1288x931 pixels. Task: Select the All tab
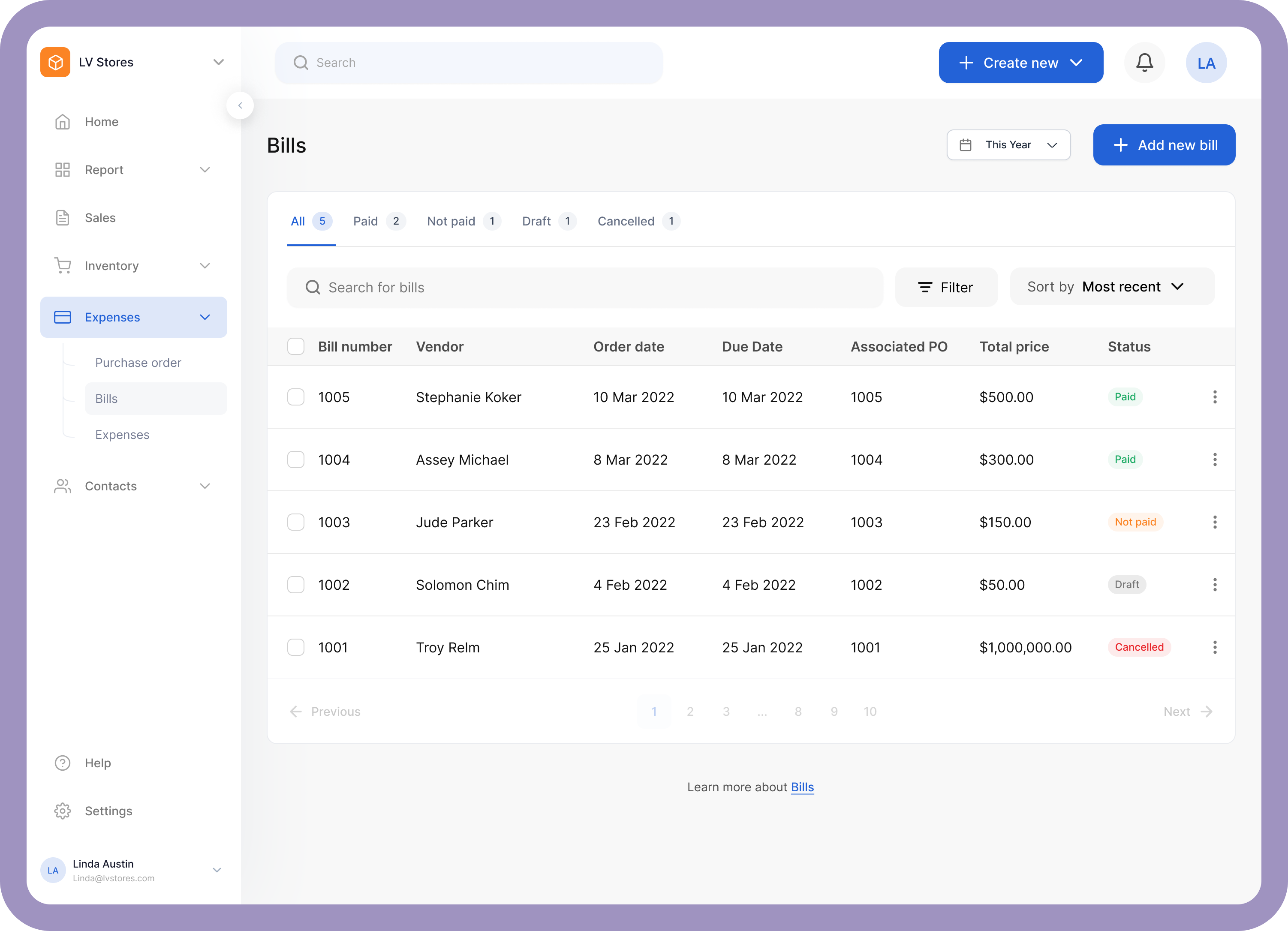pyautogui.click(x=311, y=222)
